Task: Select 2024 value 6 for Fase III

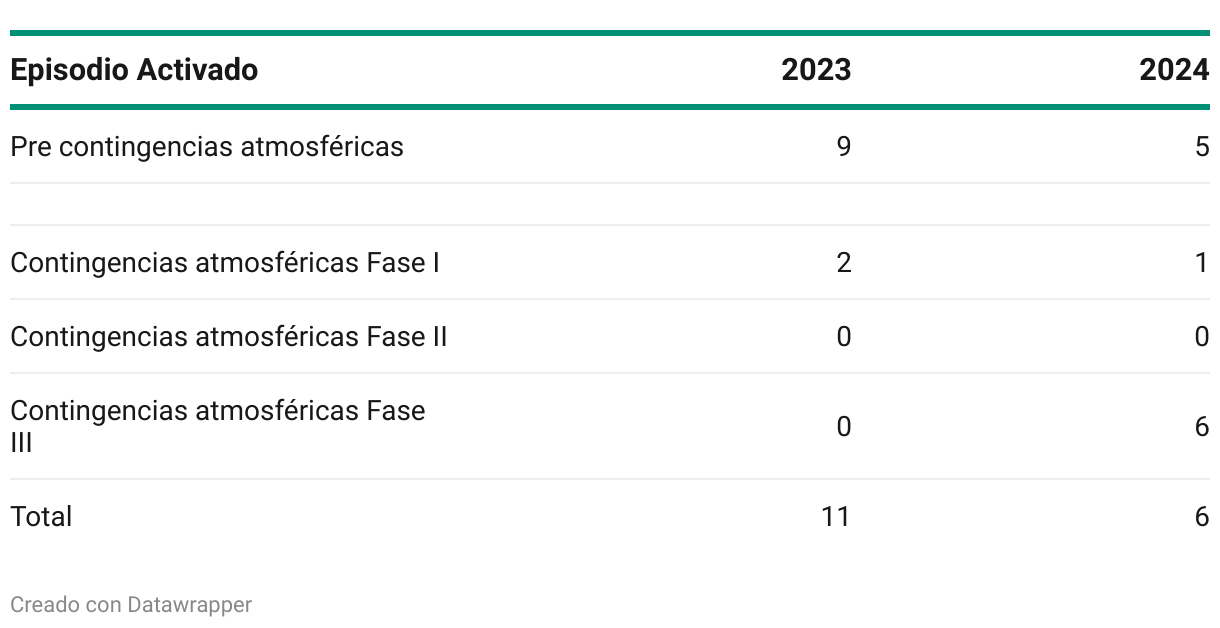Action: (x=1201, y=427)
